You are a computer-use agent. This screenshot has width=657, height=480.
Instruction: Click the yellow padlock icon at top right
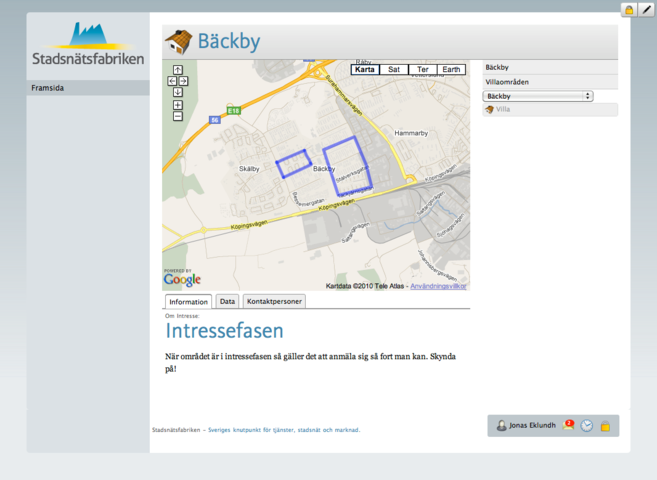point(629,10)
